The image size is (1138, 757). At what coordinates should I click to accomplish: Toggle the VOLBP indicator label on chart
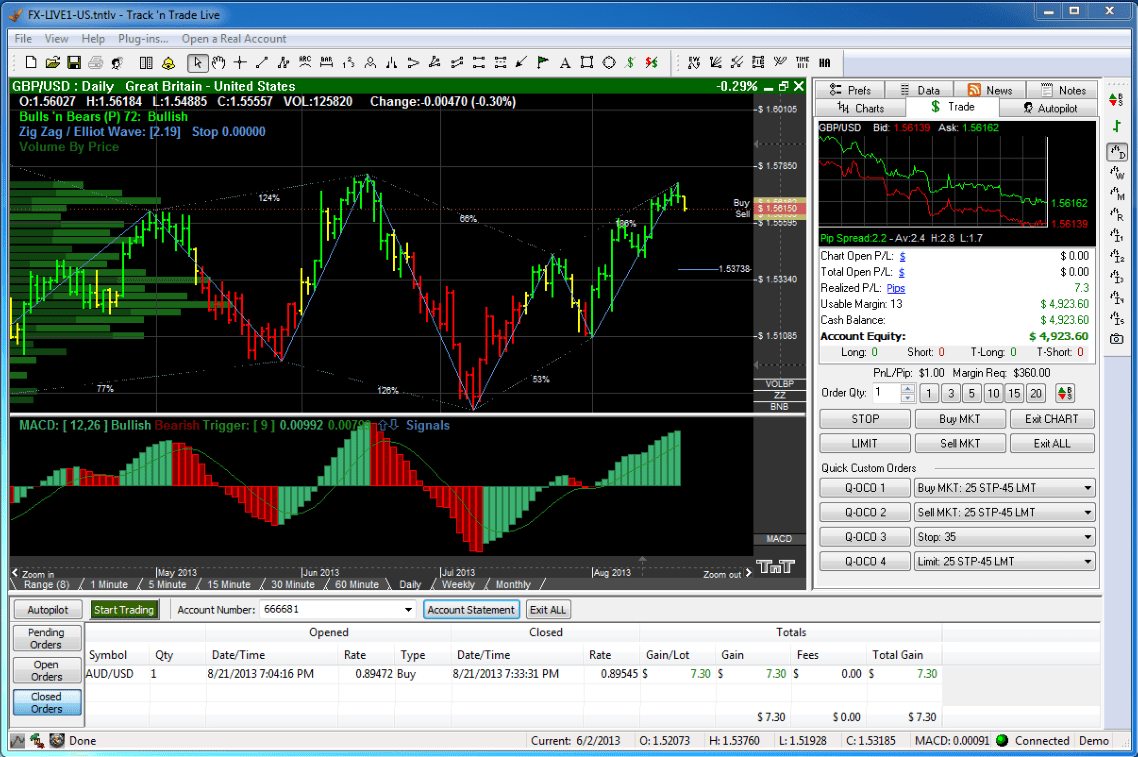[x=778, y=383]
